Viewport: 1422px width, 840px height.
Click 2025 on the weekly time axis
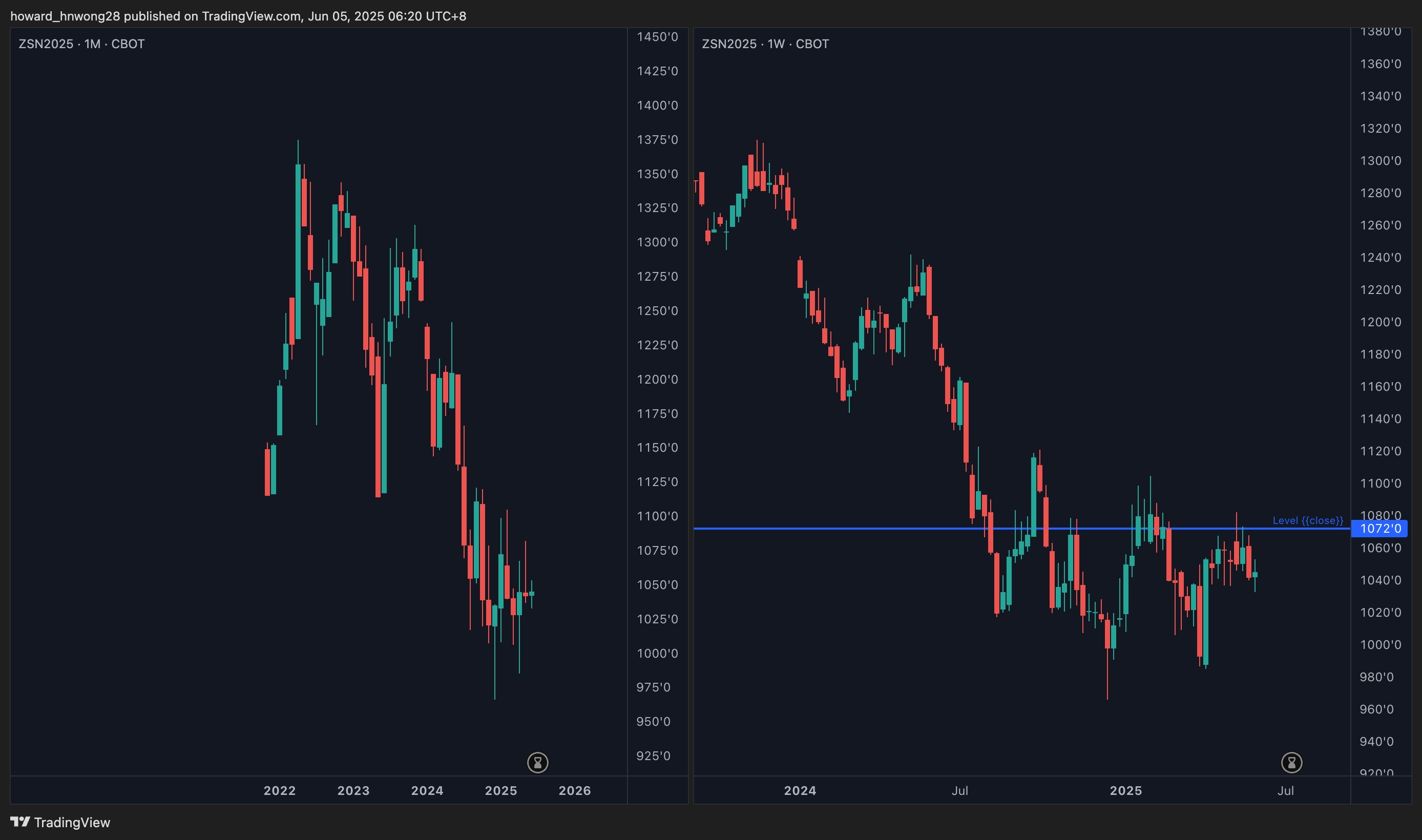(1125, 790)
